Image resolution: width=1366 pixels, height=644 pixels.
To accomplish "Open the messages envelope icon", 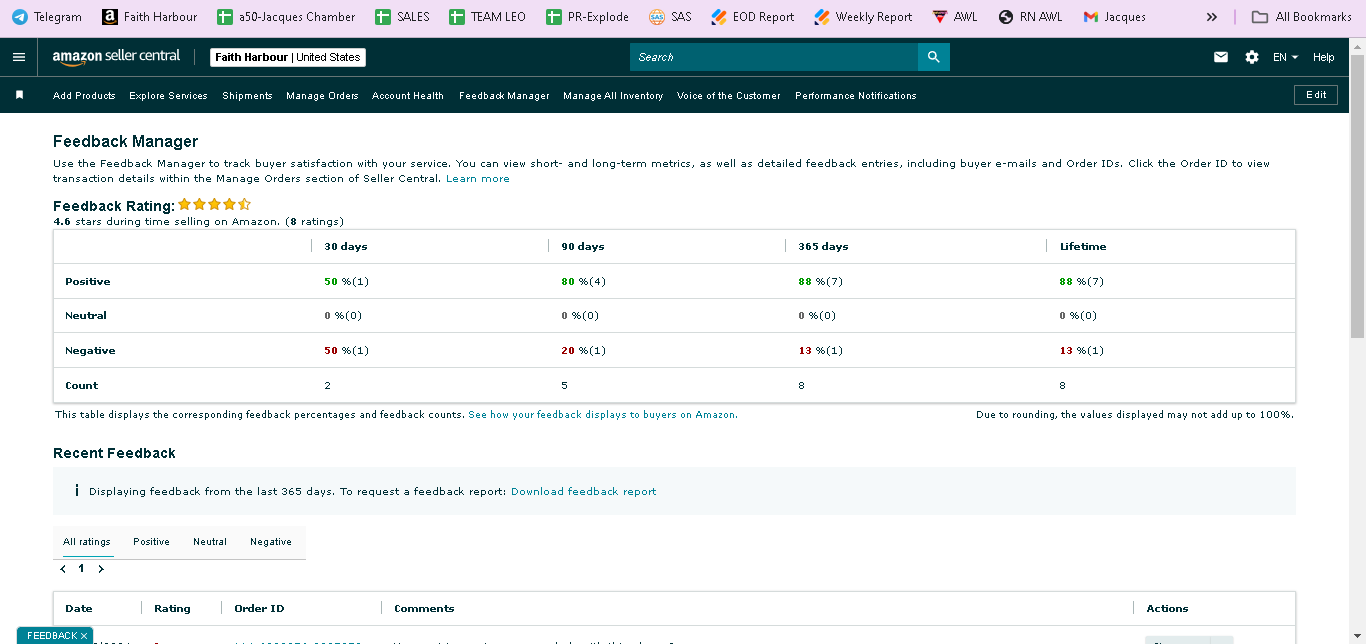I will 1221,57.
